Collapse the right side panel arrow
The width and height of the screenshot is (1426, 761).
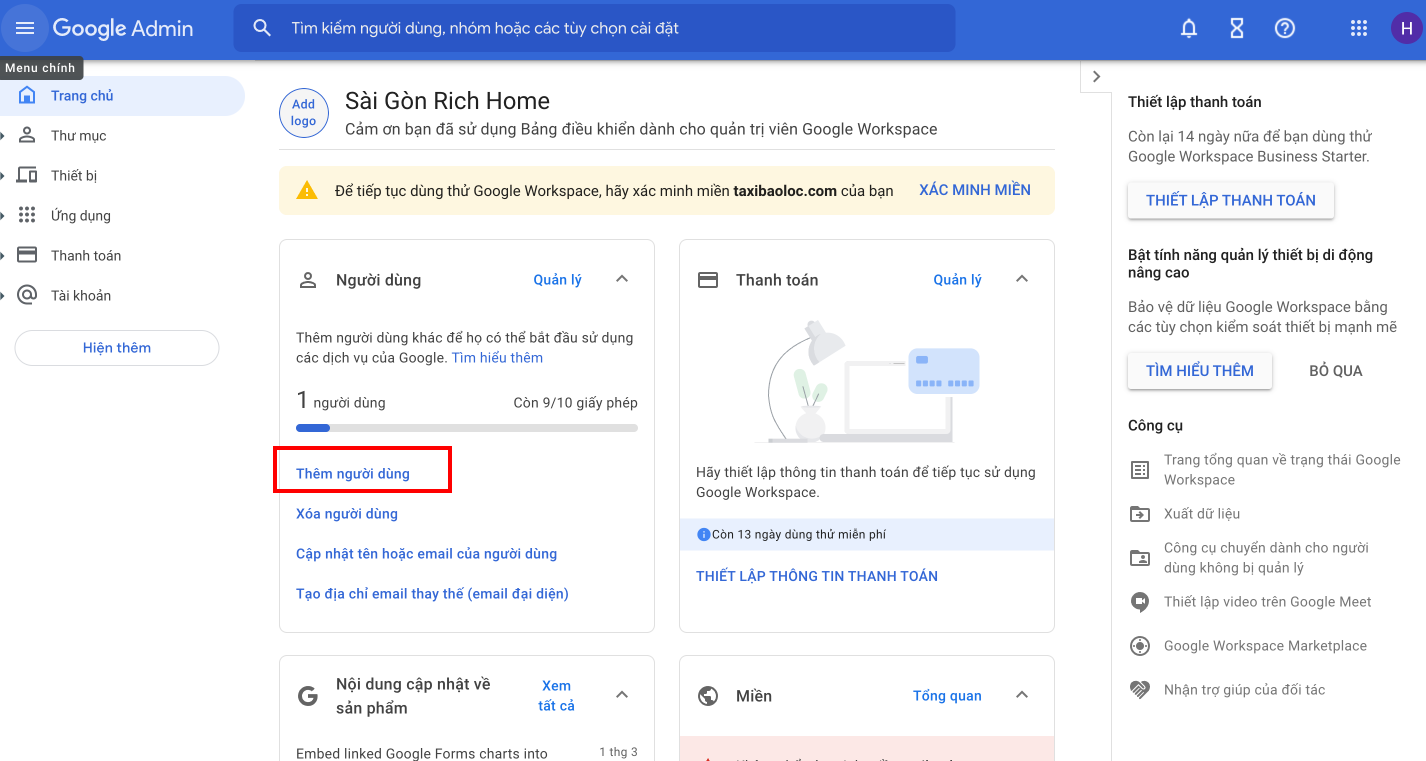point(1096,77)
